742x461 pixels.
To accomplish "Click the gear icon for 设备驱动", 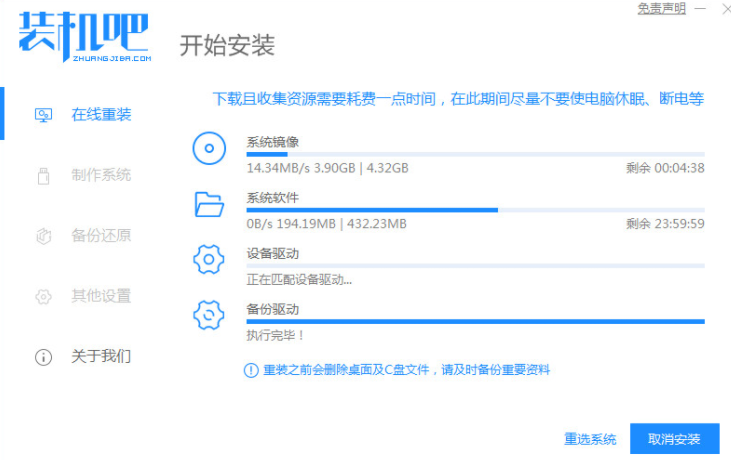I will [x=209, y=261].
